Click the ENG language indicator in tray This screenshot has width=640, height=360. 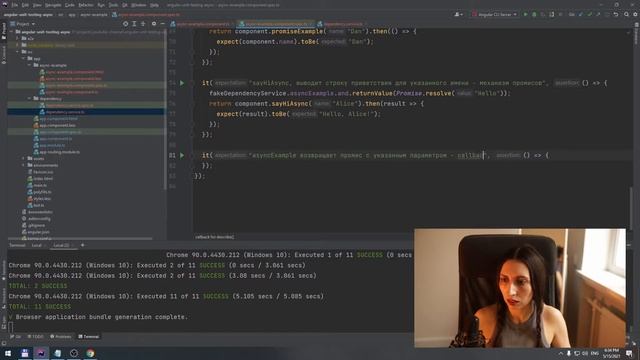(594, 353)
